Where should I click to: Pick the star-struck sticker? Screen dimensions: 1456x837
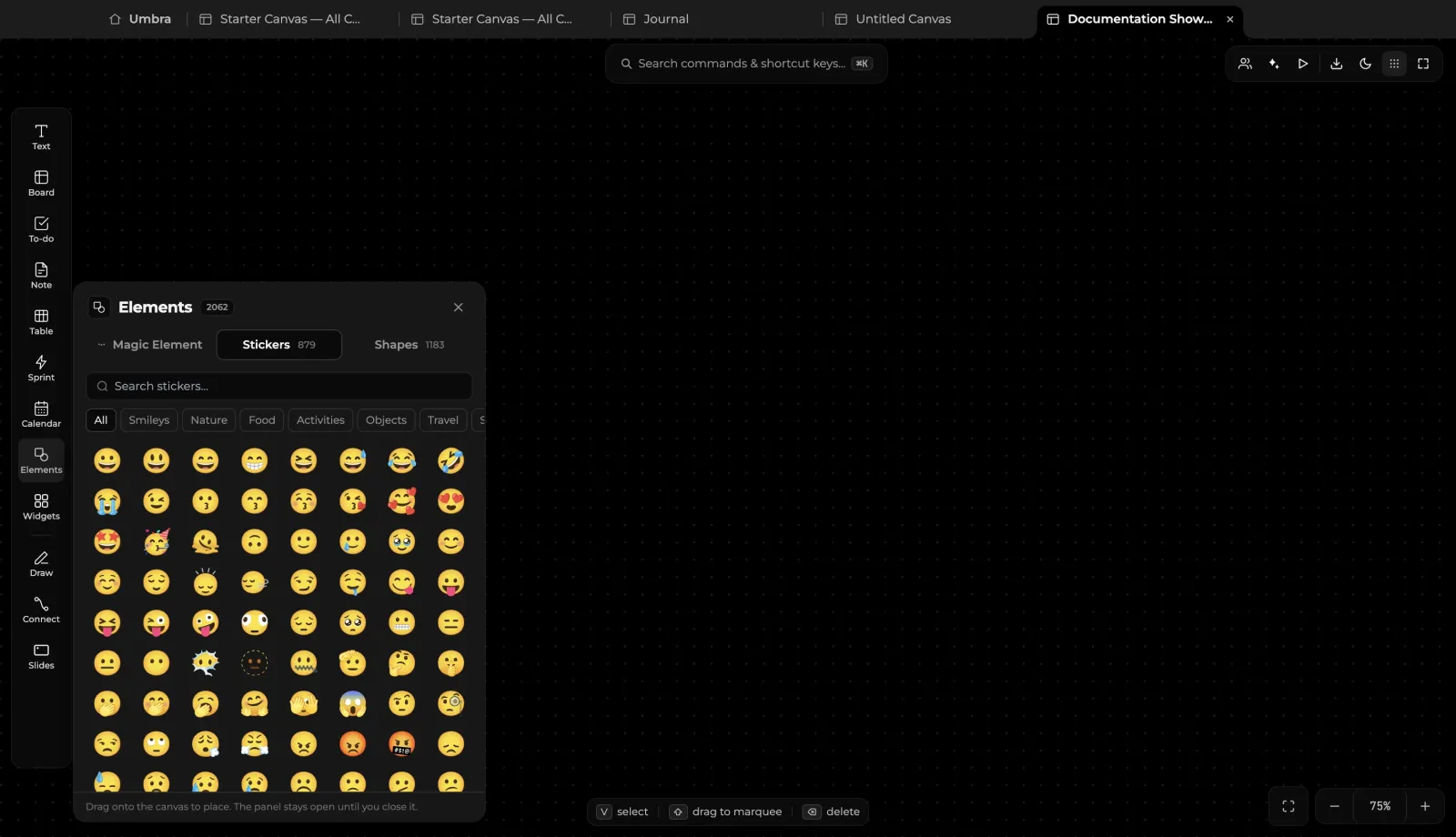[x=107, y=541]
